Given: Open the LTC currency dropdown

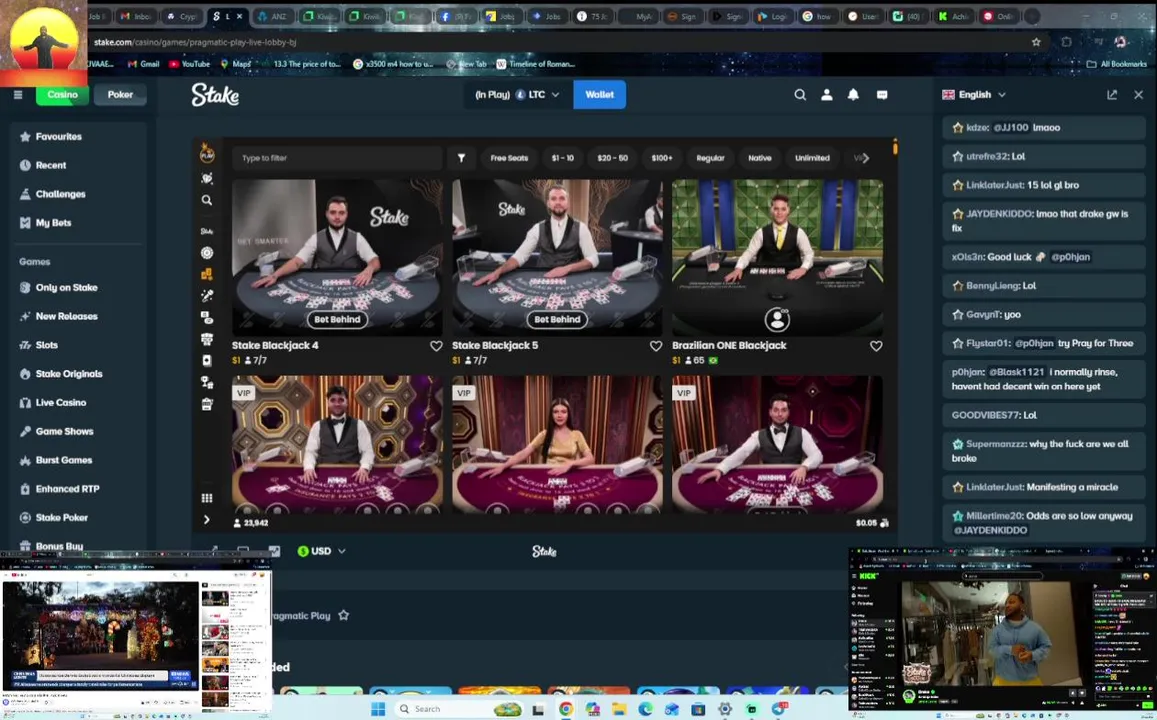Looking at the screenshot, I should click(518, 94).
